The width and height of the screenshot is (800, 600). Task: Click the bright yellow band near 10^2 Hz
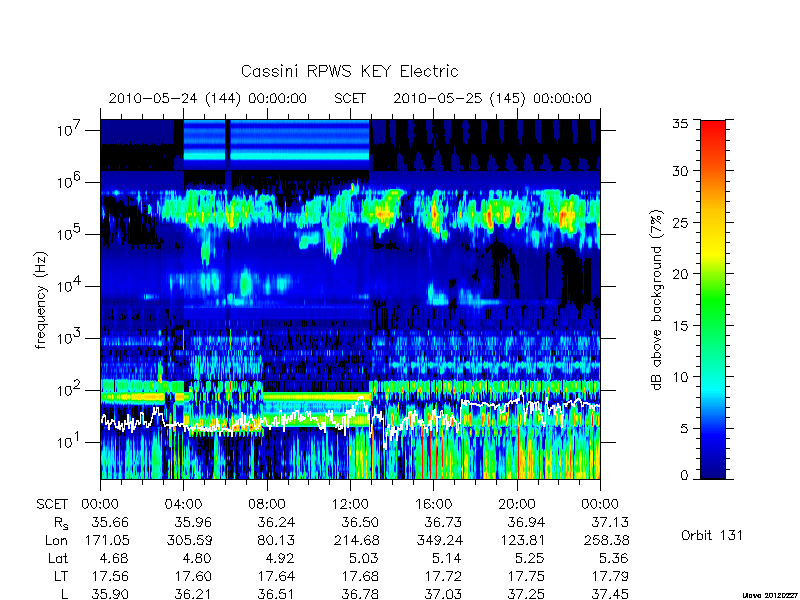316,396
